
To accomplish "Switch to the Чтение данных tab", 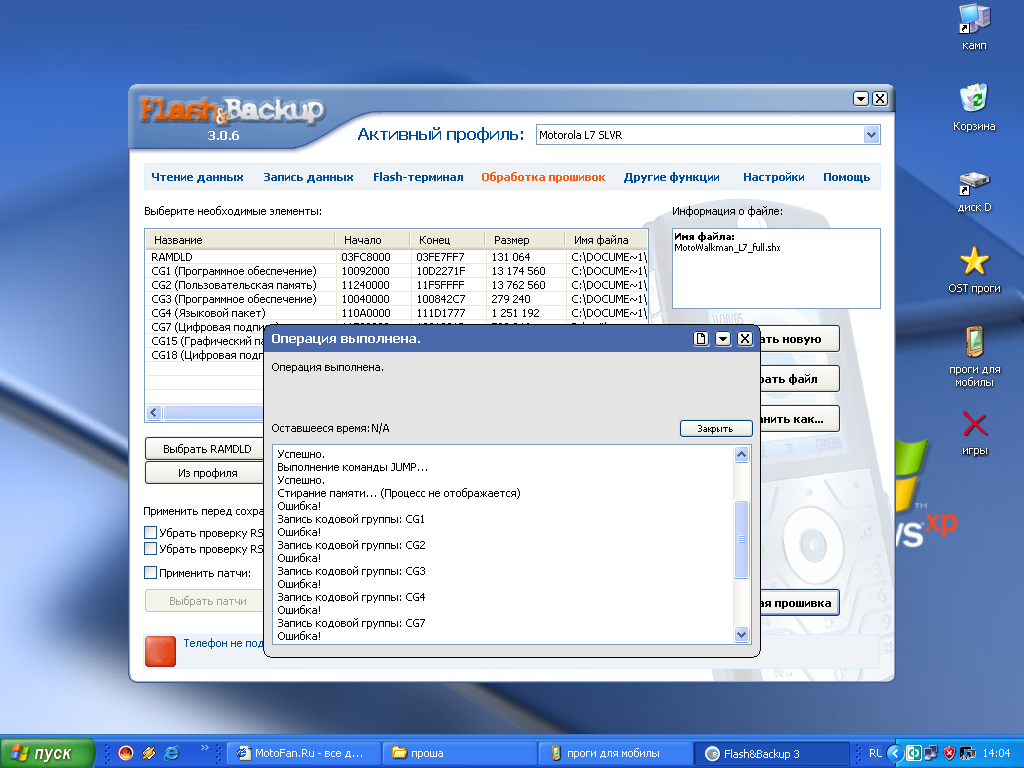I will coord(197,177).
